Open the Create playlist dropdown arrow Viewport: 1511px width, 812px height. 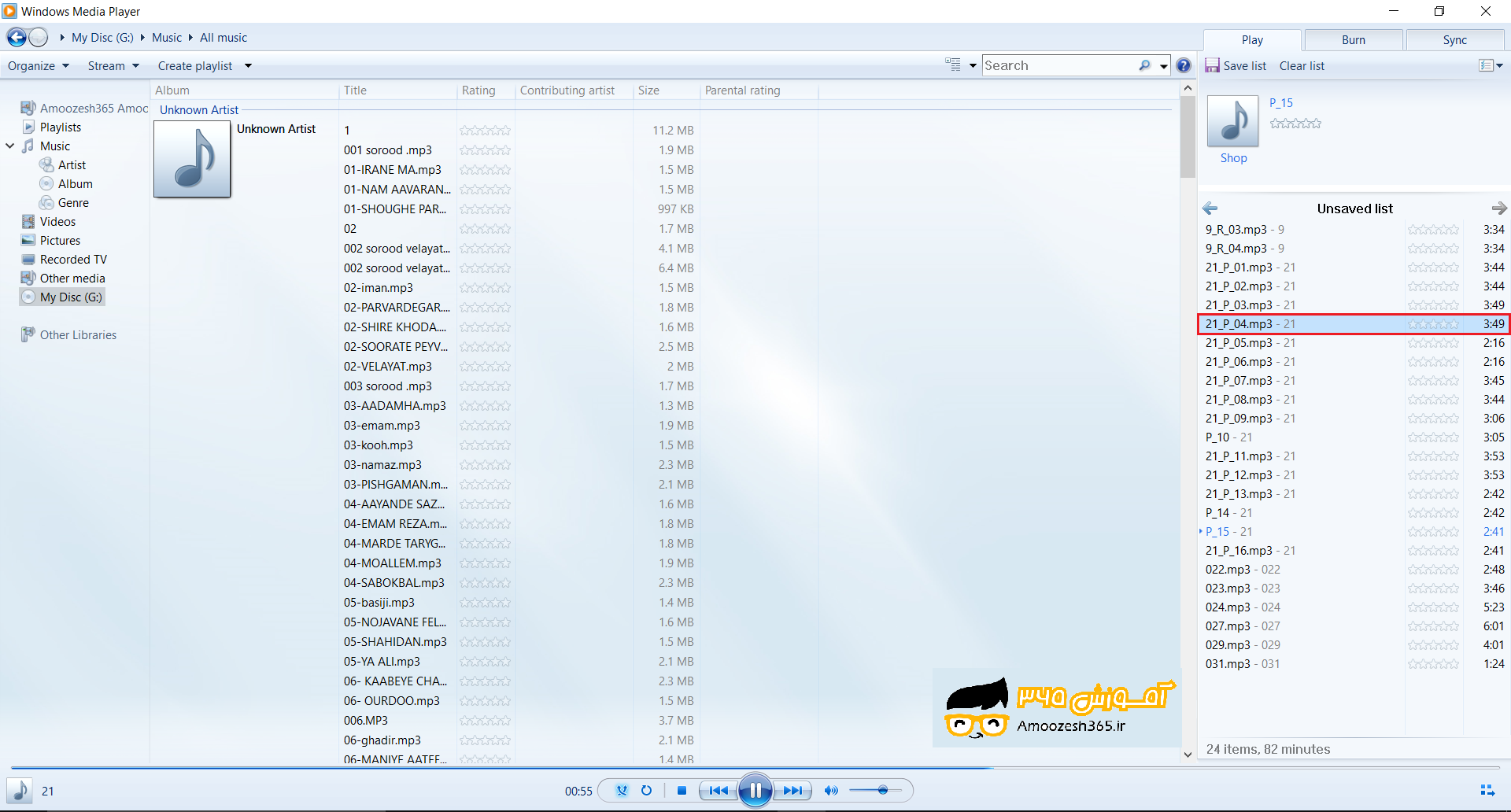click(248, 66)
